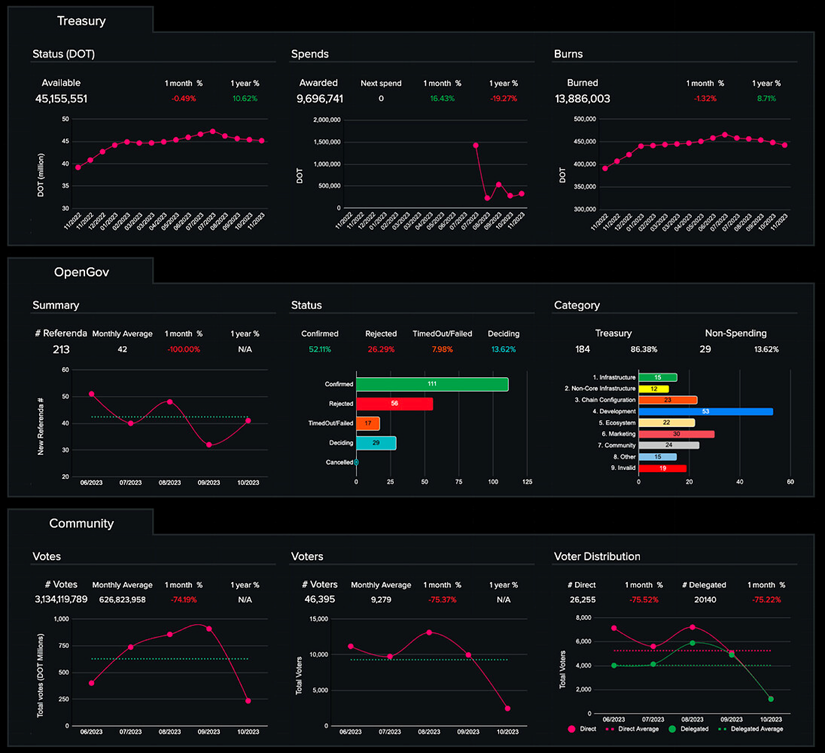Click the Awarded value 9,696,741

319,99
